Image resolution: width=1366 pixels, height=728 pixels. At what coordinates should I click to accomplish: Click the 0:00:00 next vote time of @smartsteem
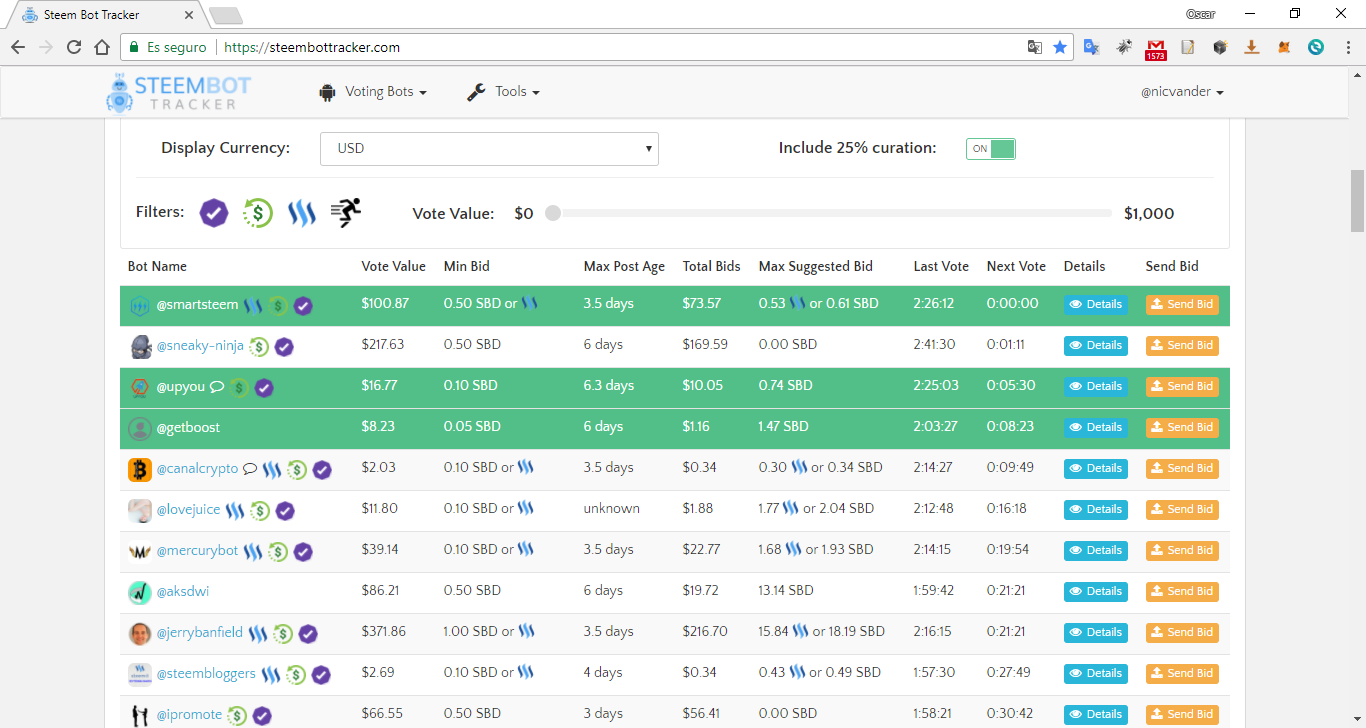[1012, 304]
